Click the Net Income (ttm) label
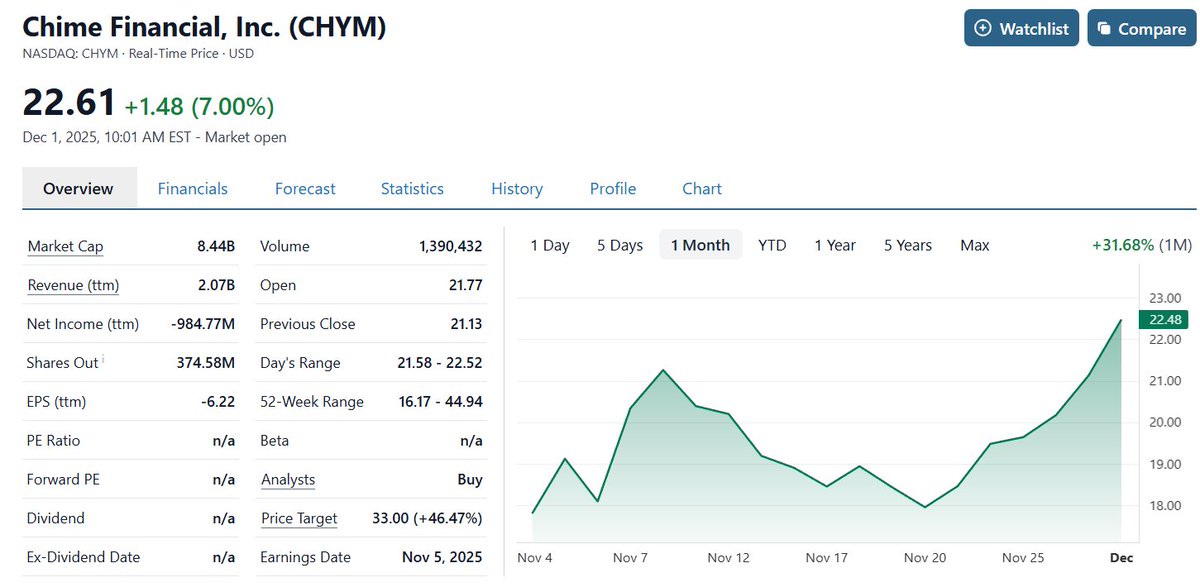The width and height of the screenshot is (1200, 587). pos(83,324)
